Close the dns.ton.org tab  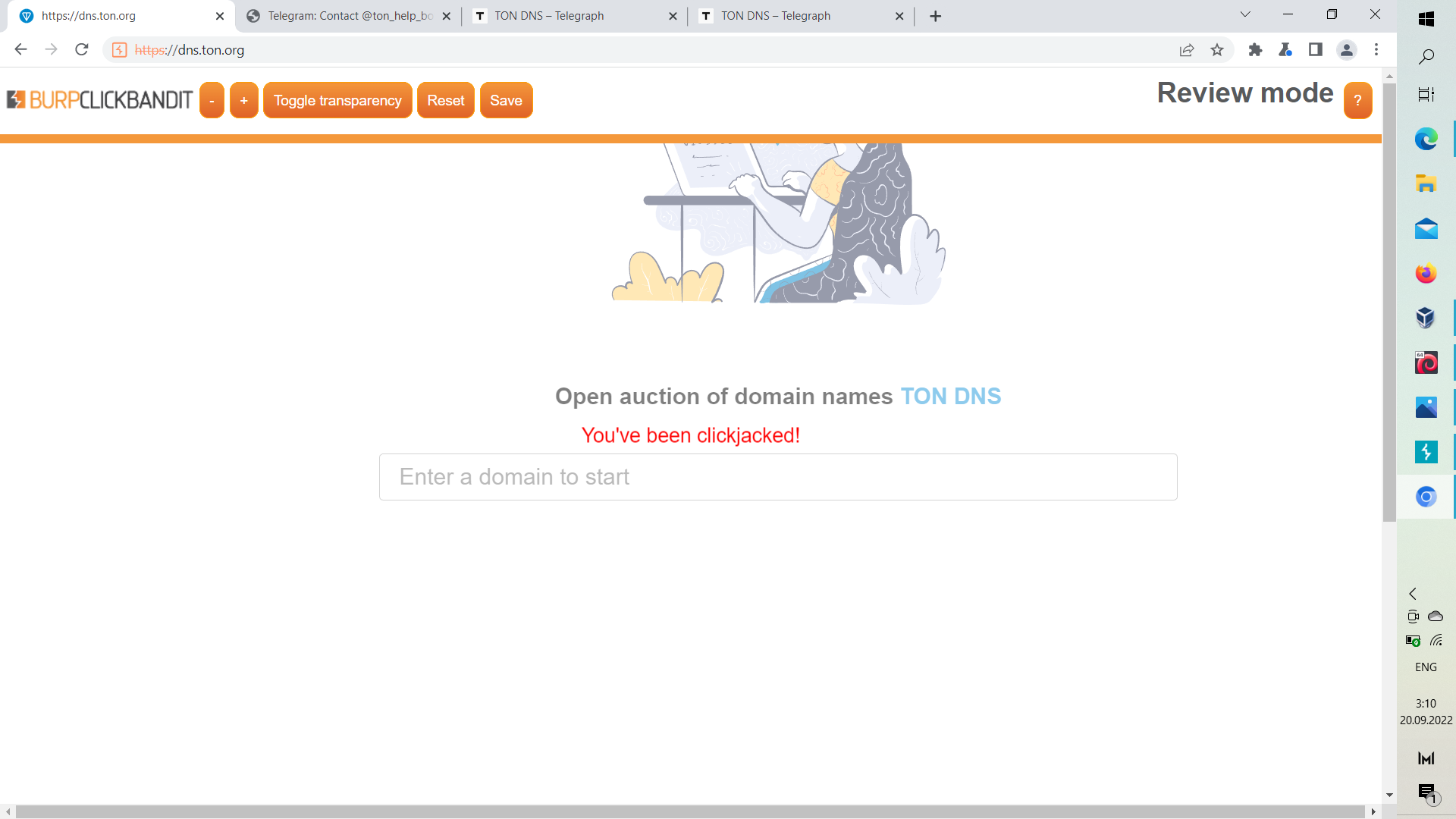tap(220, 16)
